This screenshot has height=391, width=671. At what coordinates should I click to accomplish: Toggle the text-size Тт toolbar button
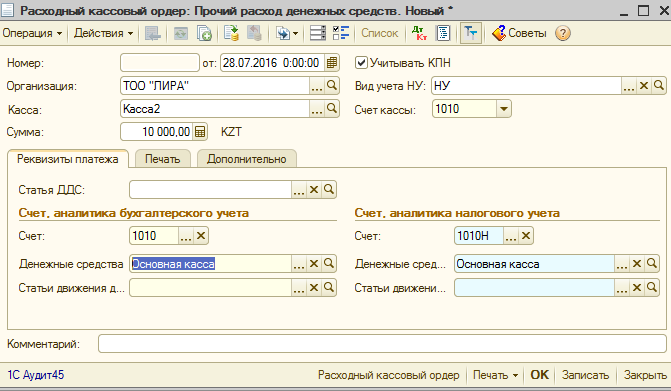(x=471, y=33)
